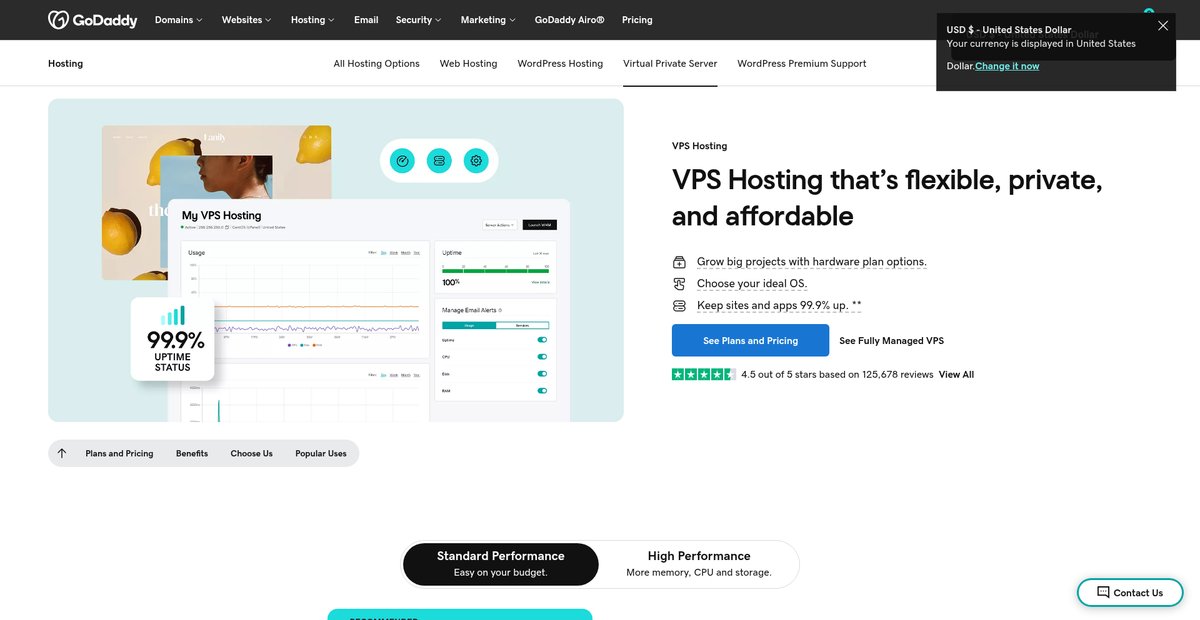Open the Hosting dropdown in top bar
Viewport: 1200px width, 620px height.
coord(313,20)
